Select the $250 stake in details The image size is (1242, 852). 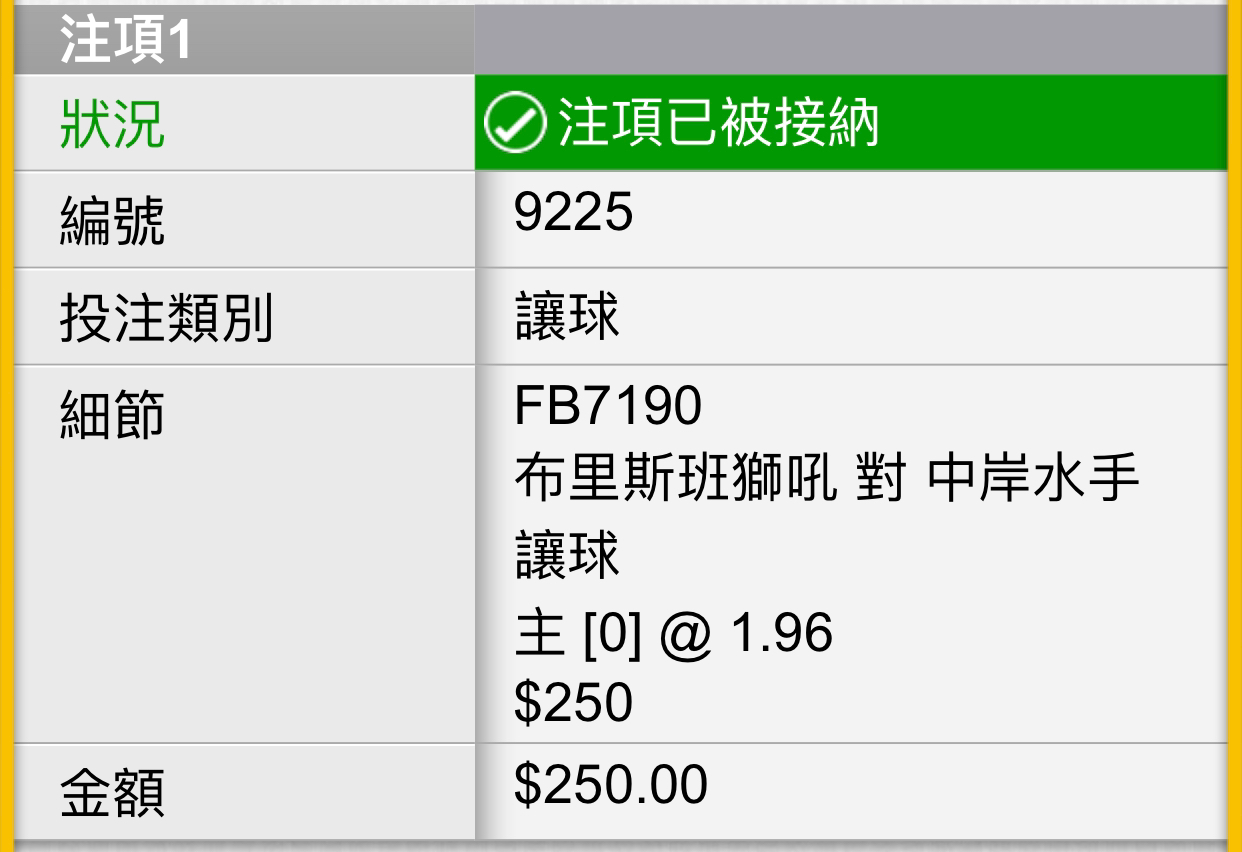click(573, 702)
